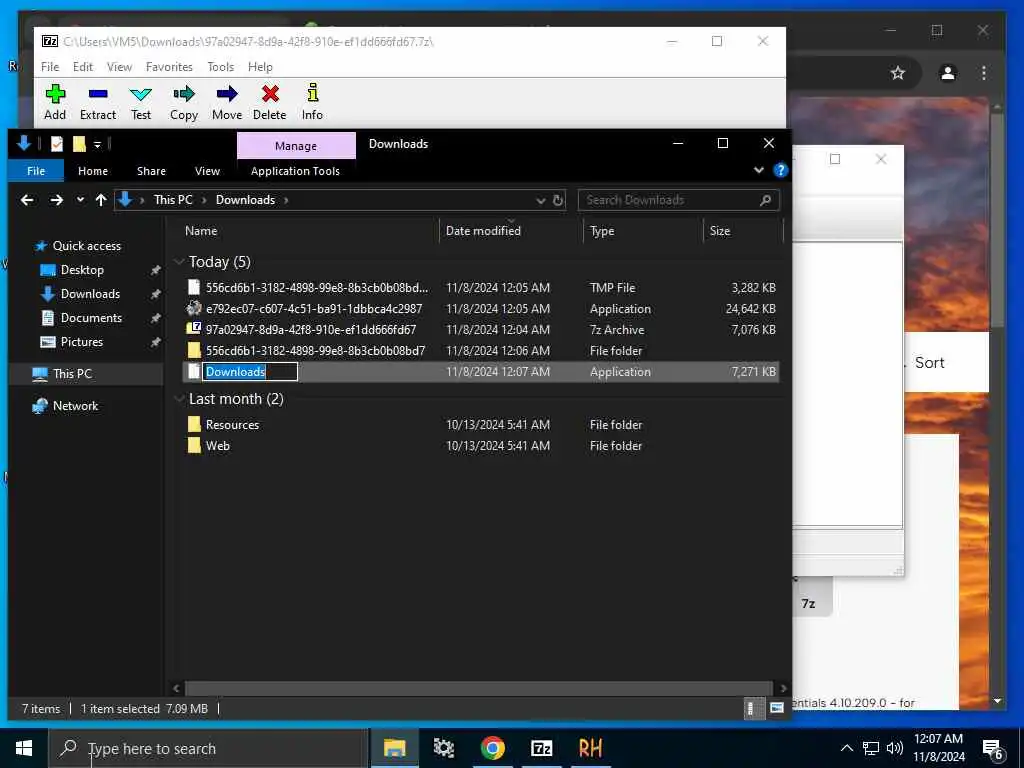Collapse the Today (5) group
Screen dimensions: 1024x768
[x=180, y=262]
